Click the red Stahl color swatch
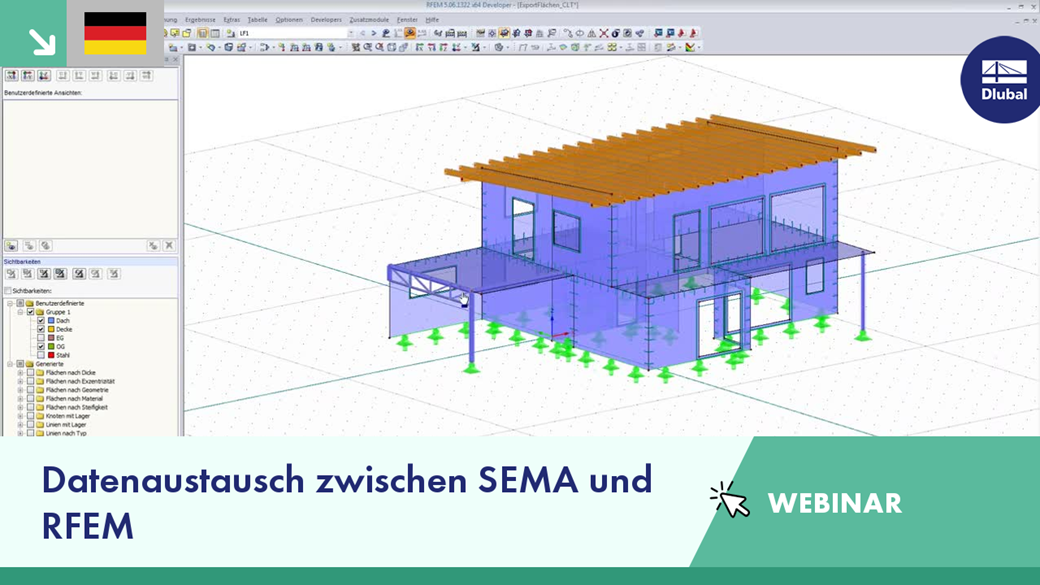 pyautogui.click(x=51, y=355)
